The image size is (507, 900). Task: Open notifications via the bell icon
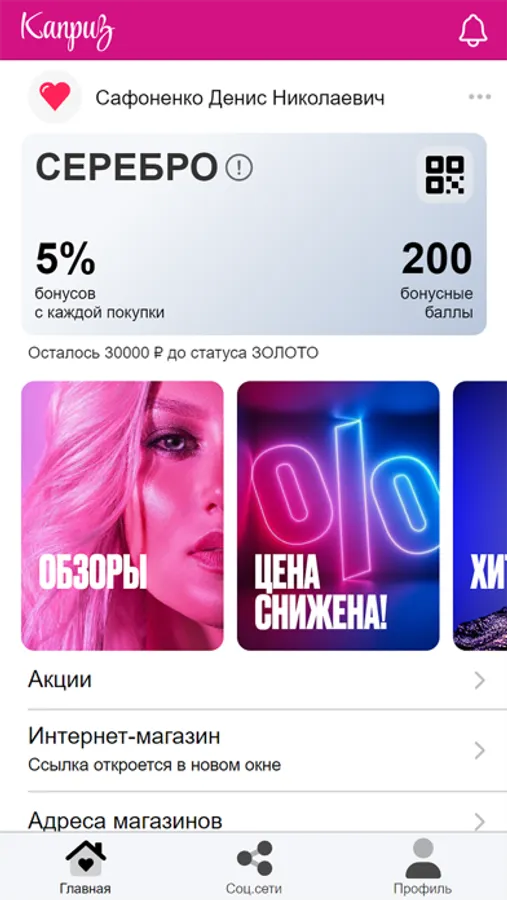473,29
